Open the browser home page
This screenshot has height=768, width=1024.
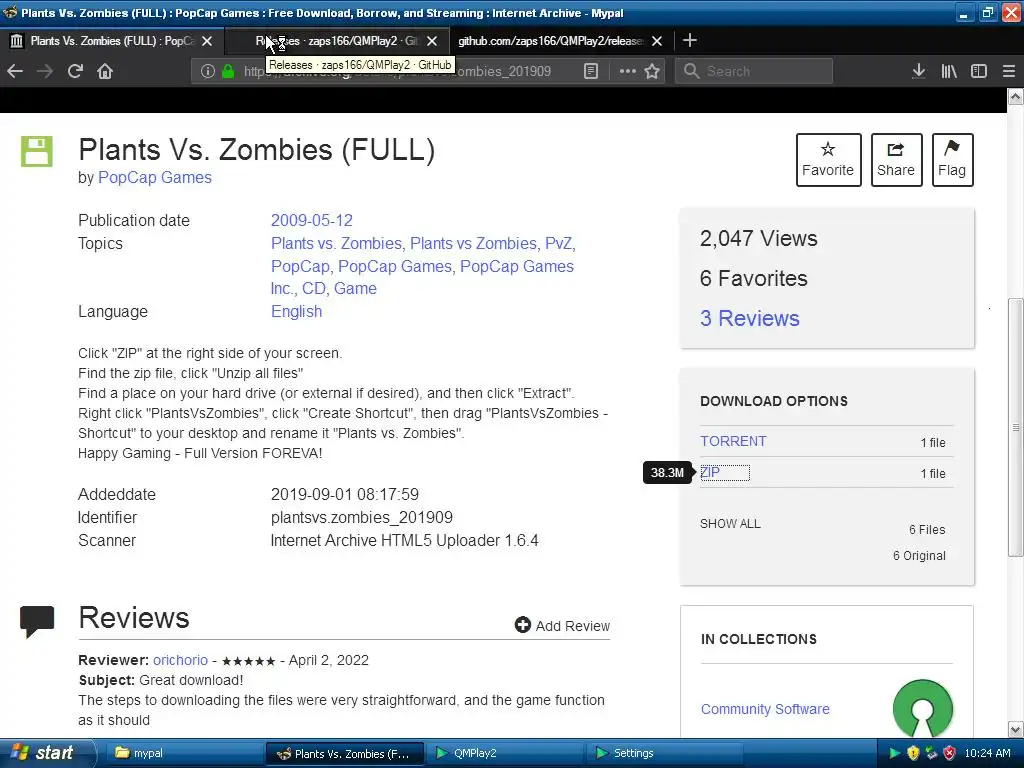coord(105,71)
